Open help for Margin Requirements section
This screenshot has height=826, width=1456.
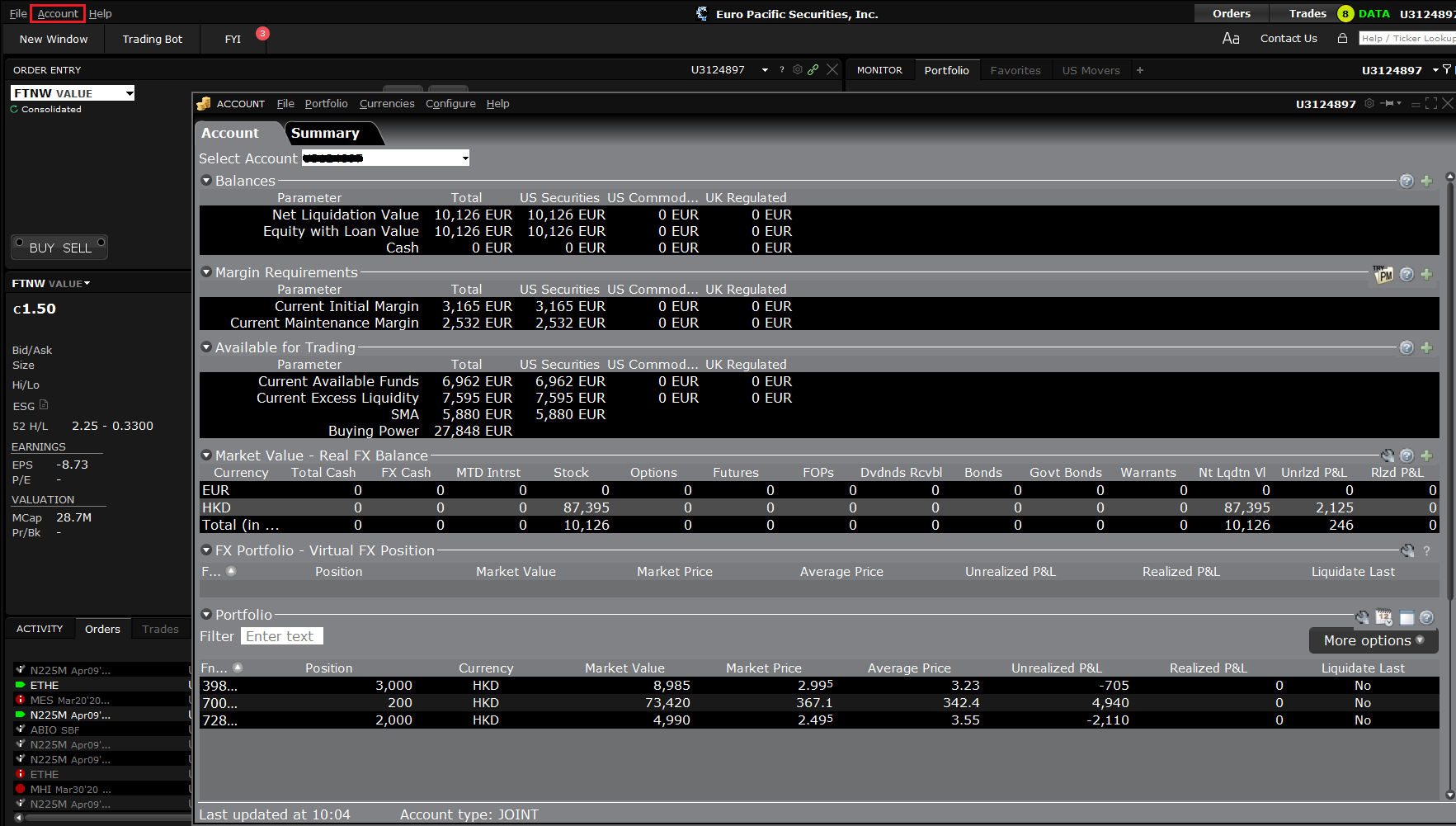pos(1407,274)
